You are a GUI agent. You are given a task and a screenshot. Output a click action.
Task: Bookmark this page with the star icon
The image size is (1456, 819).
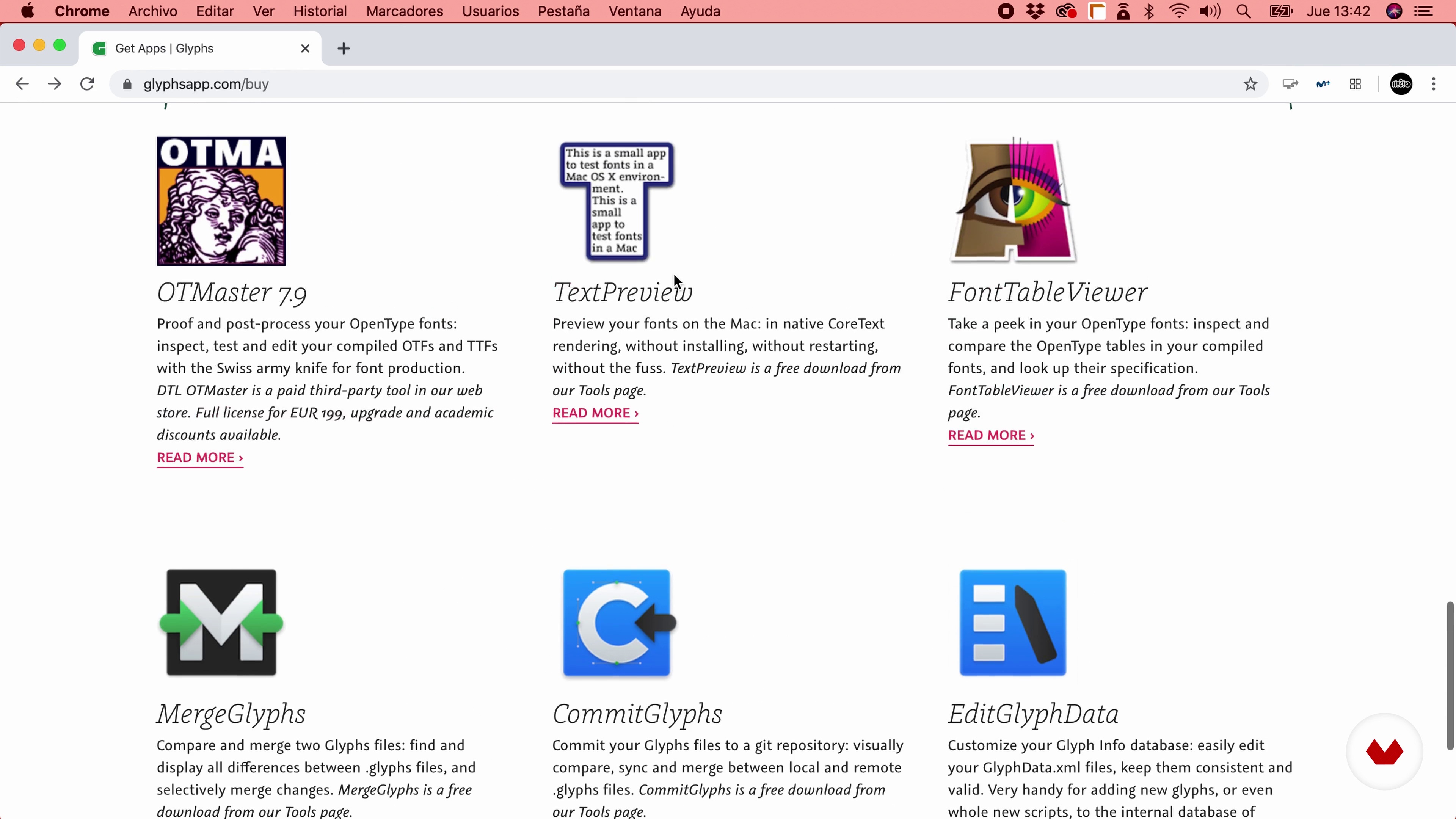pos(1250,84)
